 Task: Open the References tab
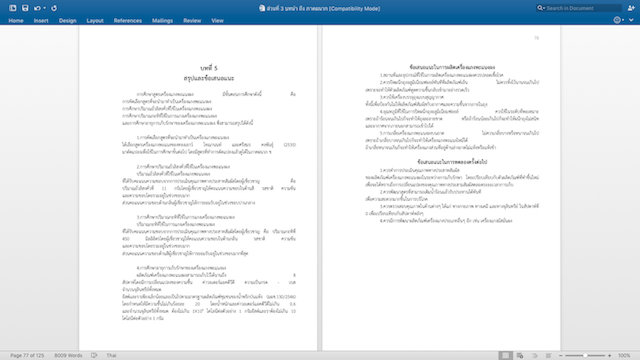[128, 20]
